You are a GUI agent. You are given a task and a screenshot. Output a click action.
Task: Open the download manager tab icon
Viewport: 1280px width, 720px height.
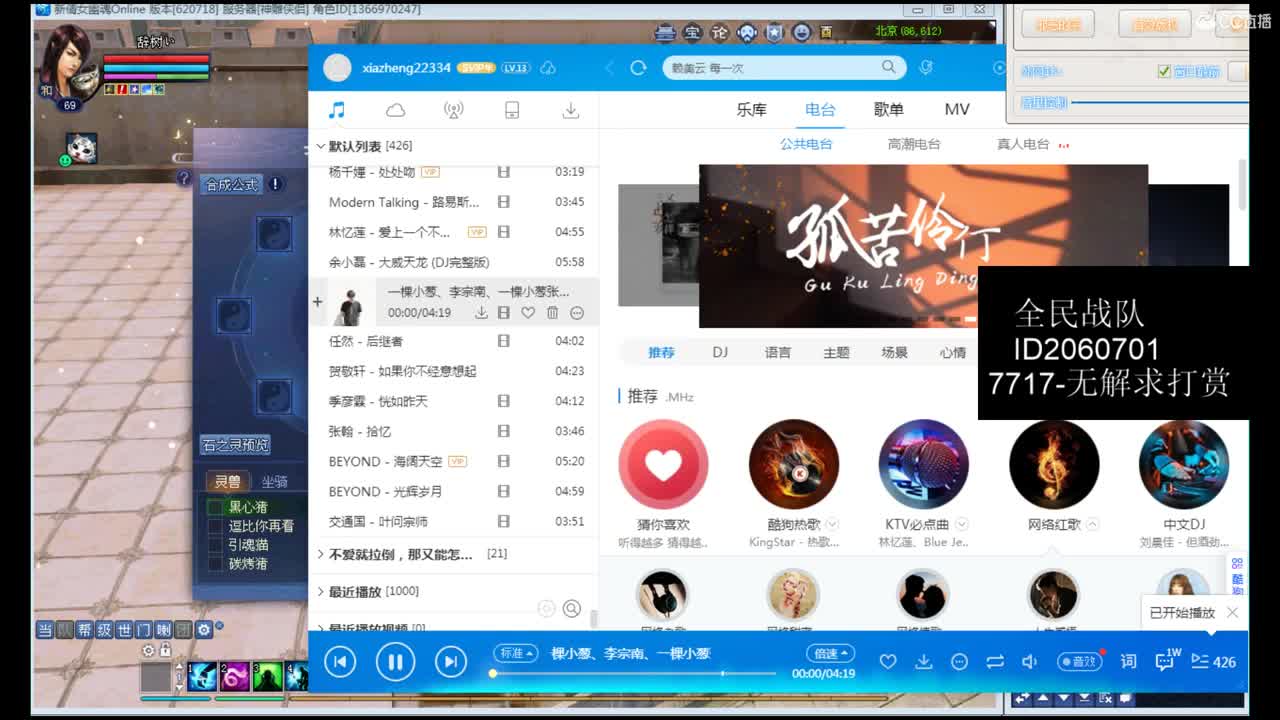[570, 110]
